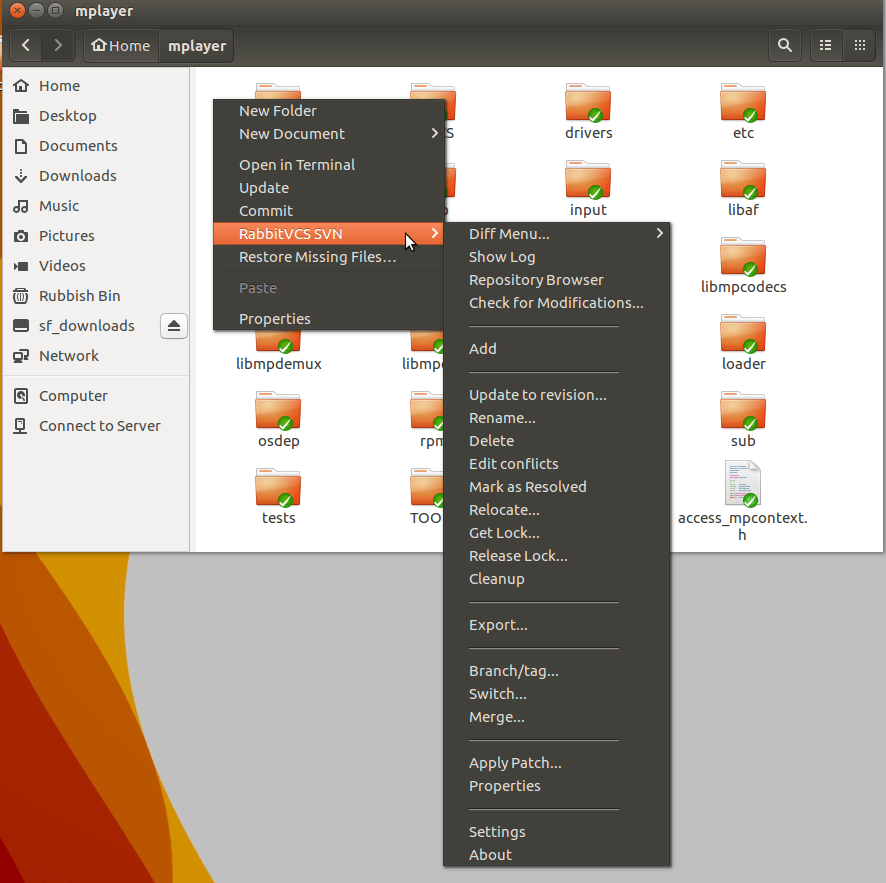Switch to icon grid view layout

pos(859,45)
